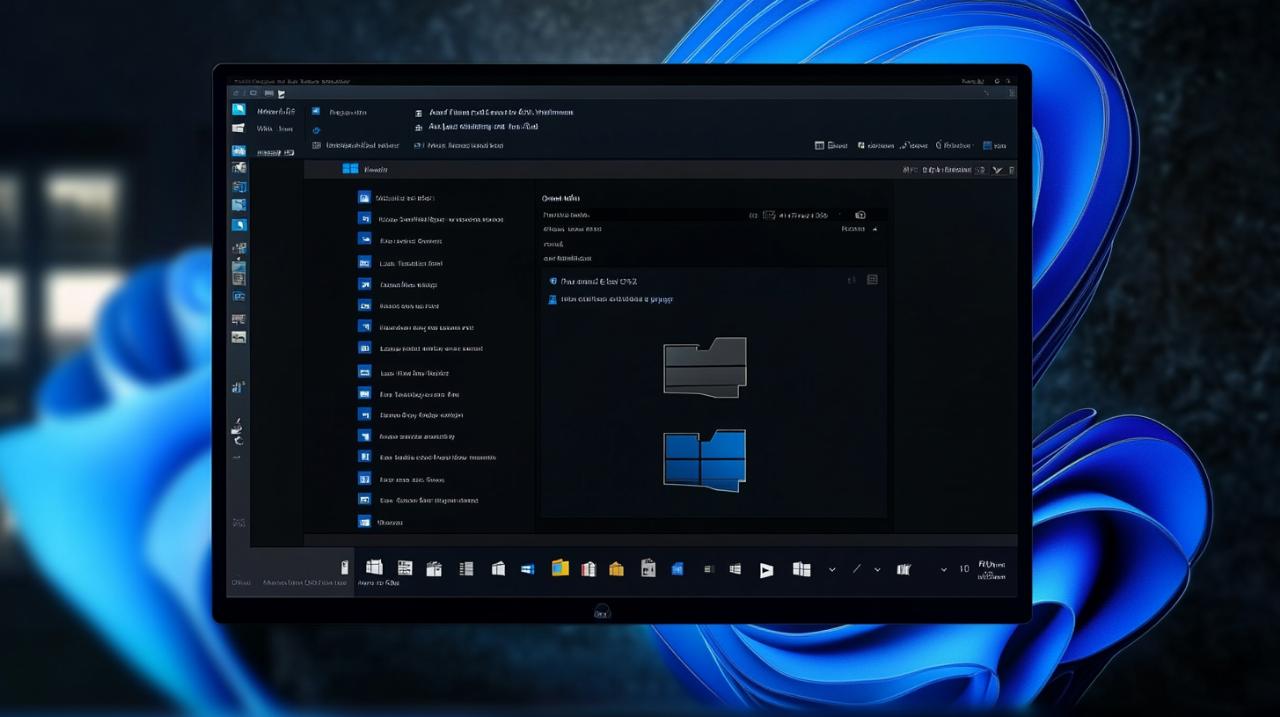Click the diagonal slash icon in the taskbar

856,569
